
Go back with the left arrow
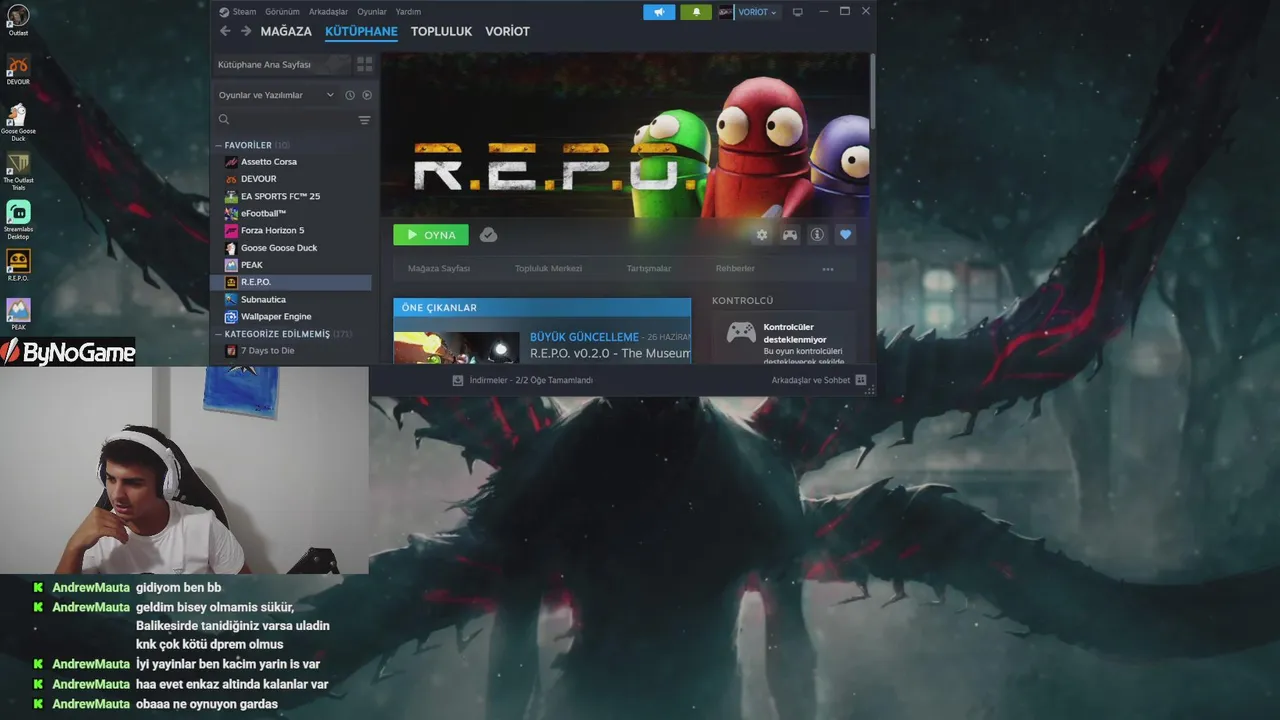click(x=225, y=31)
